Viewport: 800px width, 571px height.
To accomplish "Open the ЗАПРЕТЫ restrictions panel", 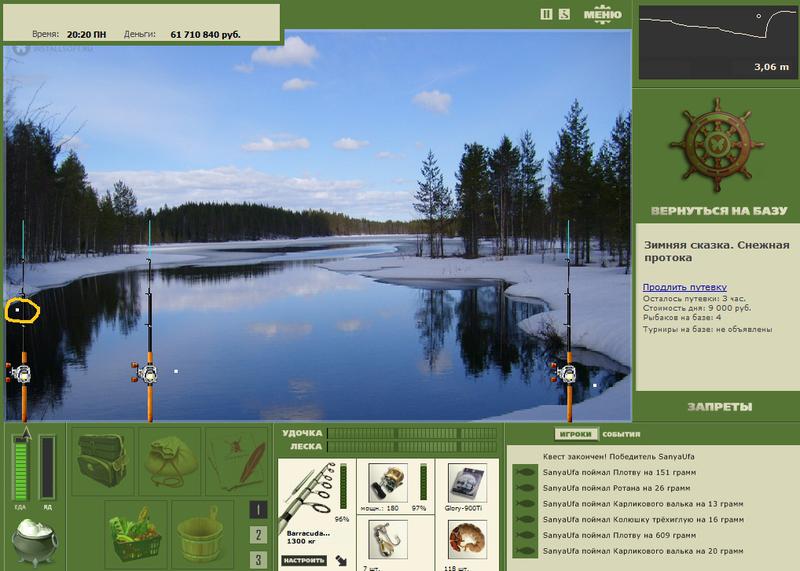I will [x=719, y=407].
